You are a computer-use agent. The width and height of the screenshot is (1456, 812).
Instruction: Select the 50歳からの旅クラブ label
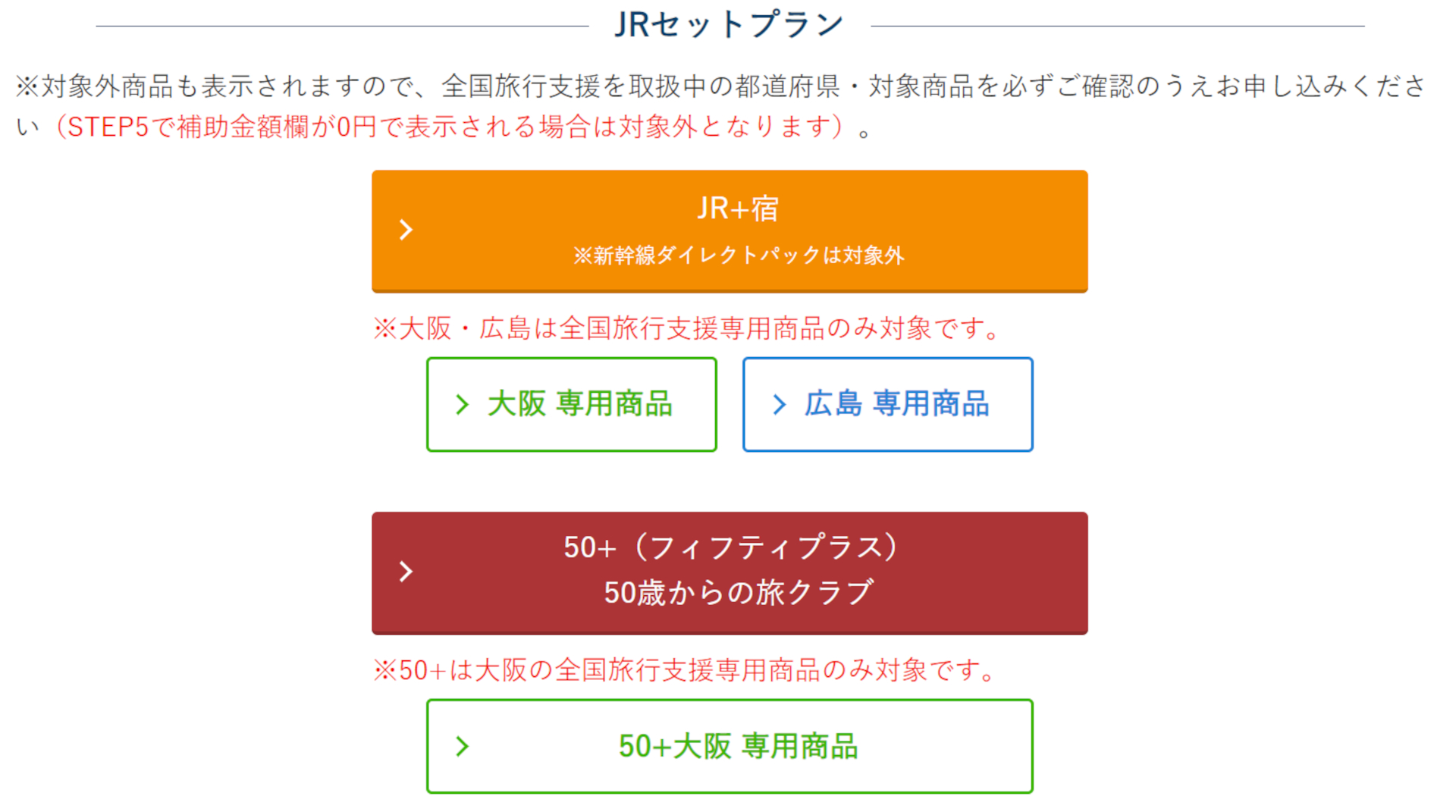[736, 594]
